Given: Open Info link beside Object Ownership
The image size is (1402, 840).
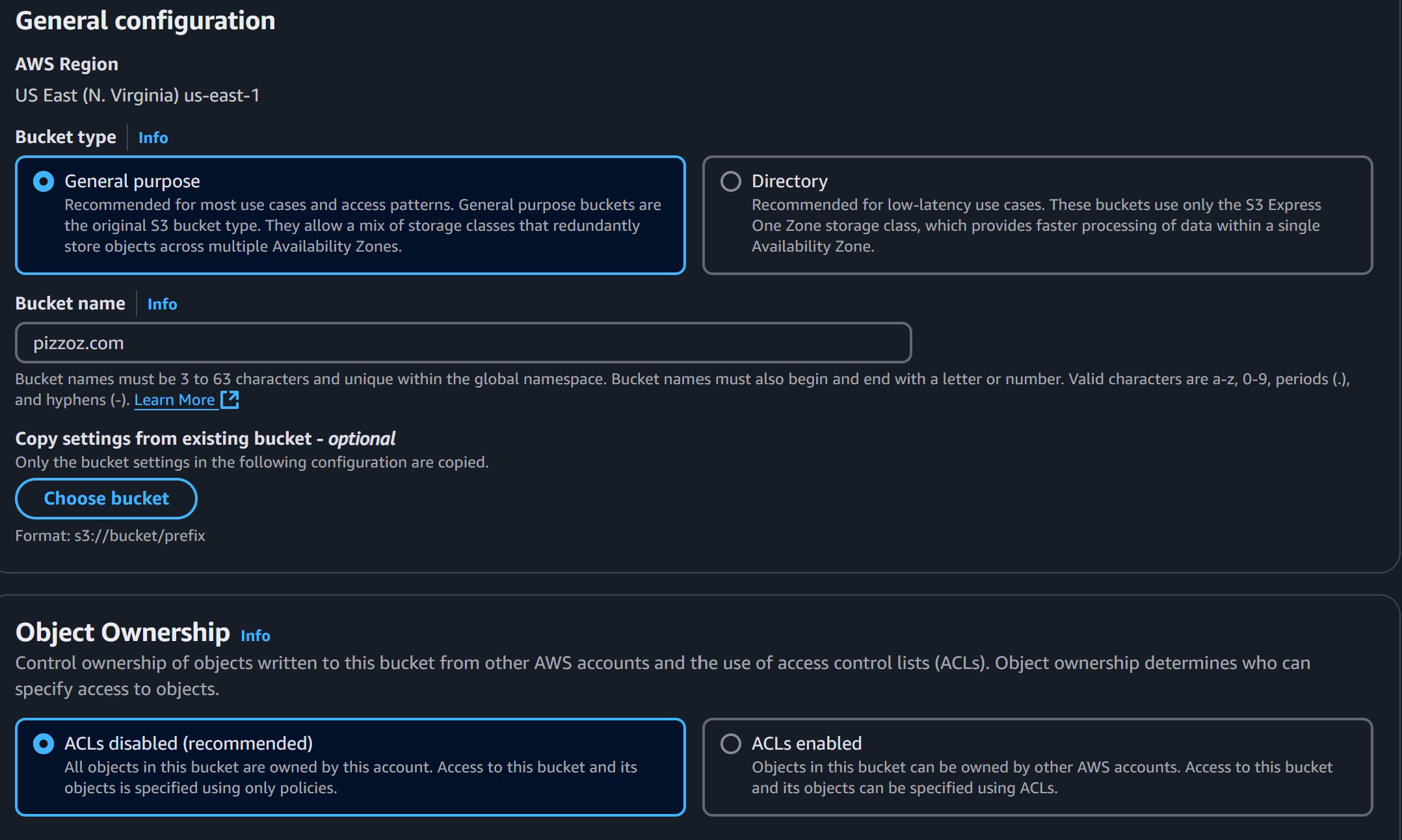Looking at the screenshot, I should pyautogui.click(x=255, y=636).
